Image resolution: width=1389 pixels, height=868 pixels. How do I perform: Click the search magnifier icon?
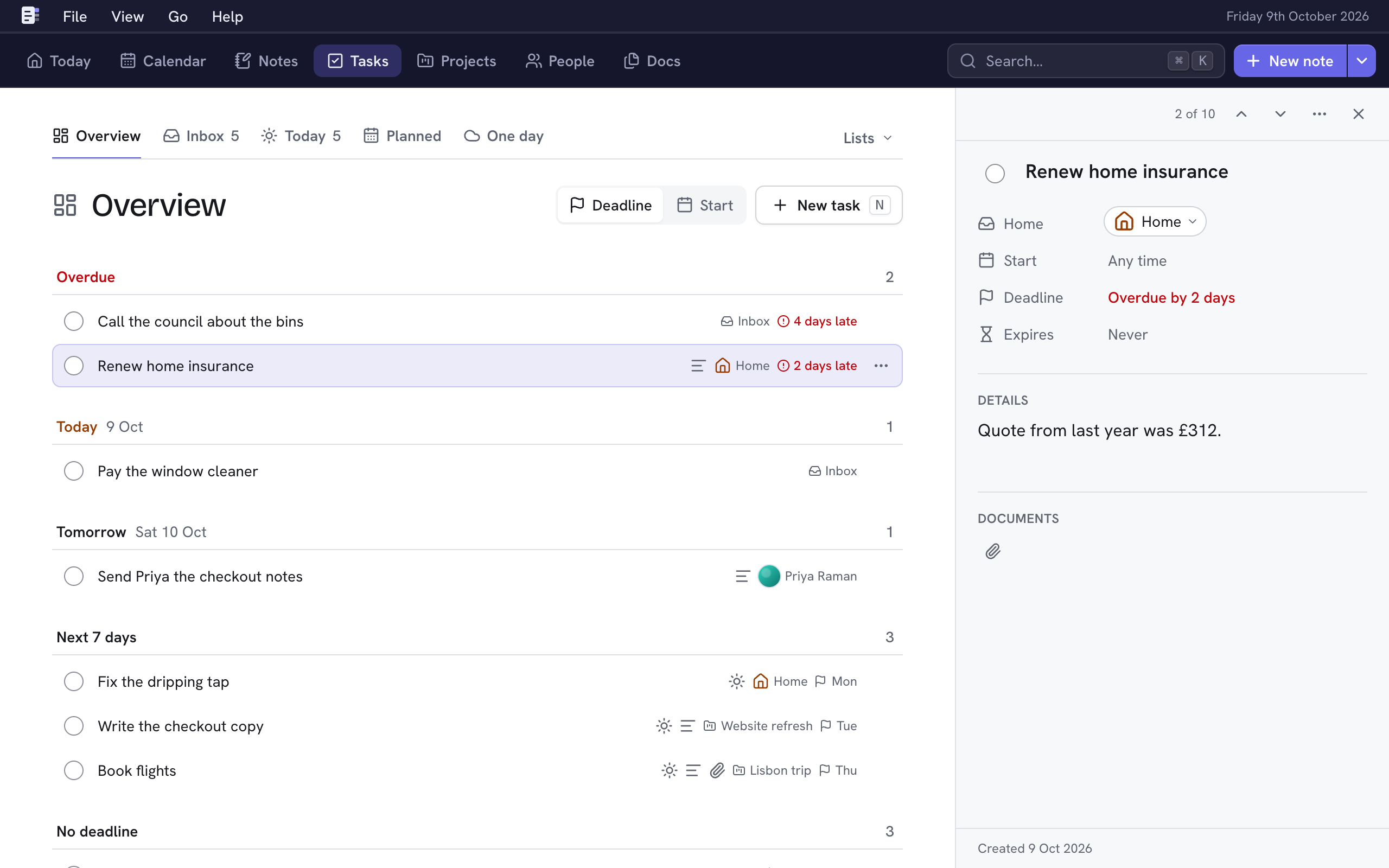pos(968,61)
